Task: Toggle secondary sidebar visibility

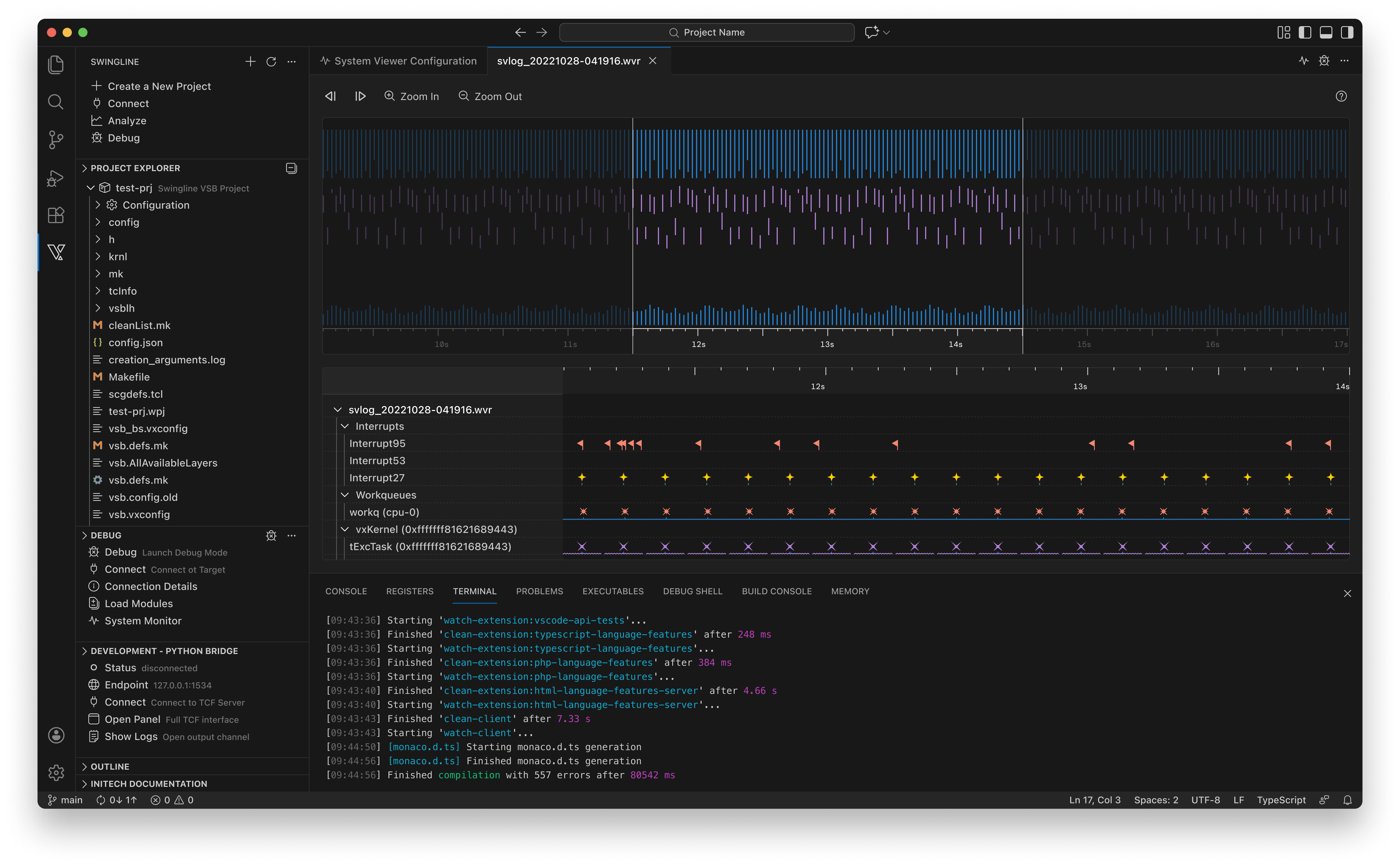Action: click(x=1347, y=32)
